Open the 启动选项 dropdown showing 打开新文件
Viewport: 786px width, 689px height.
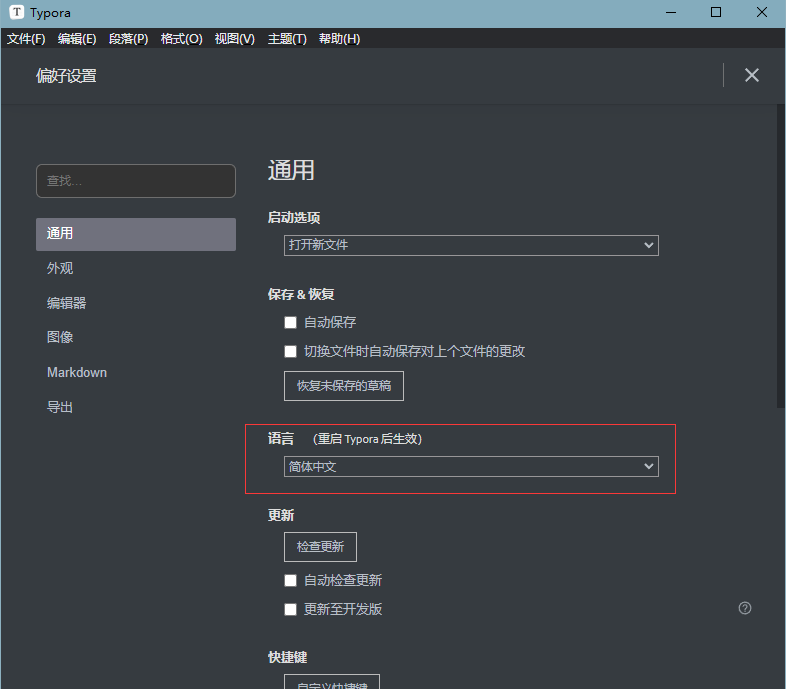point(471,245)
